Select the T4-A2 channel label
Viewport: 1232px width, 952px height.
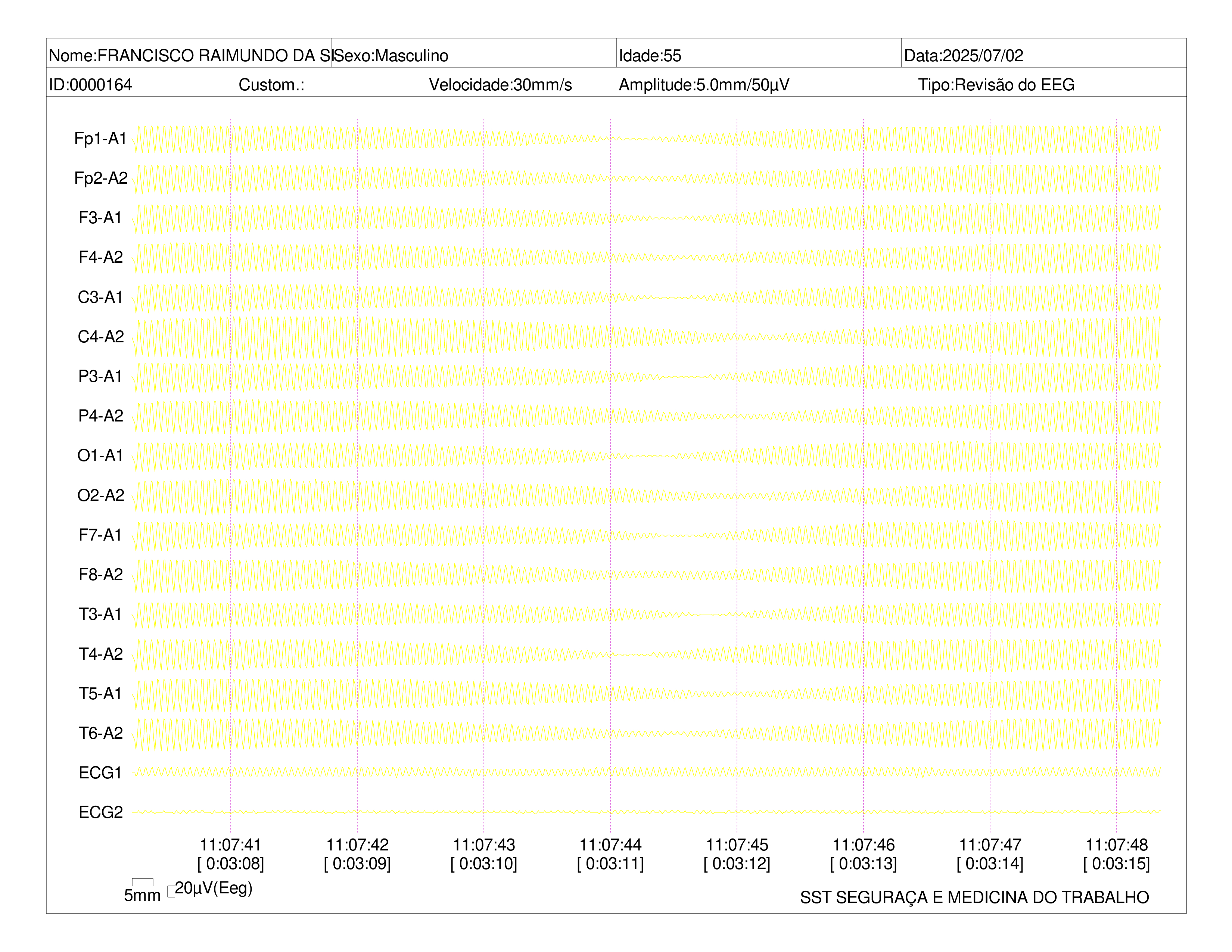click(101, 654)
